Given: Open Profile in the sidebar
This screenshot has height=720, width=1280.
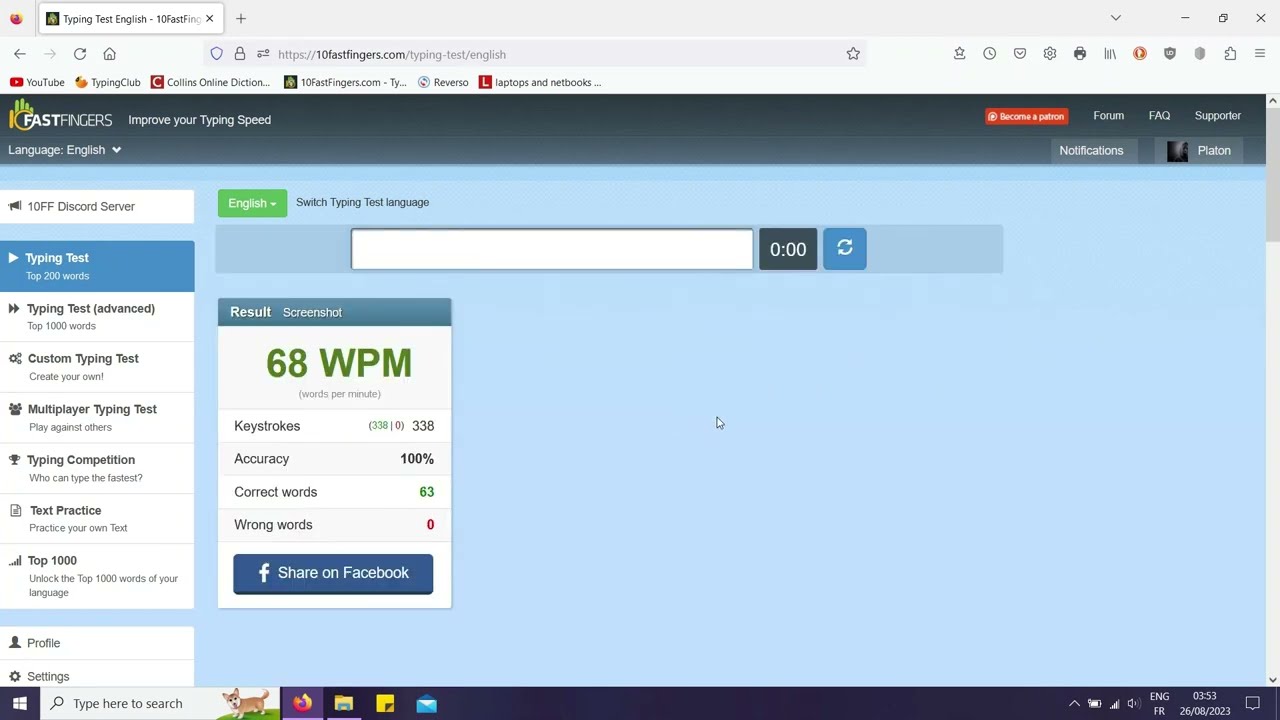Looking at the screenshot, I should 97,643.
